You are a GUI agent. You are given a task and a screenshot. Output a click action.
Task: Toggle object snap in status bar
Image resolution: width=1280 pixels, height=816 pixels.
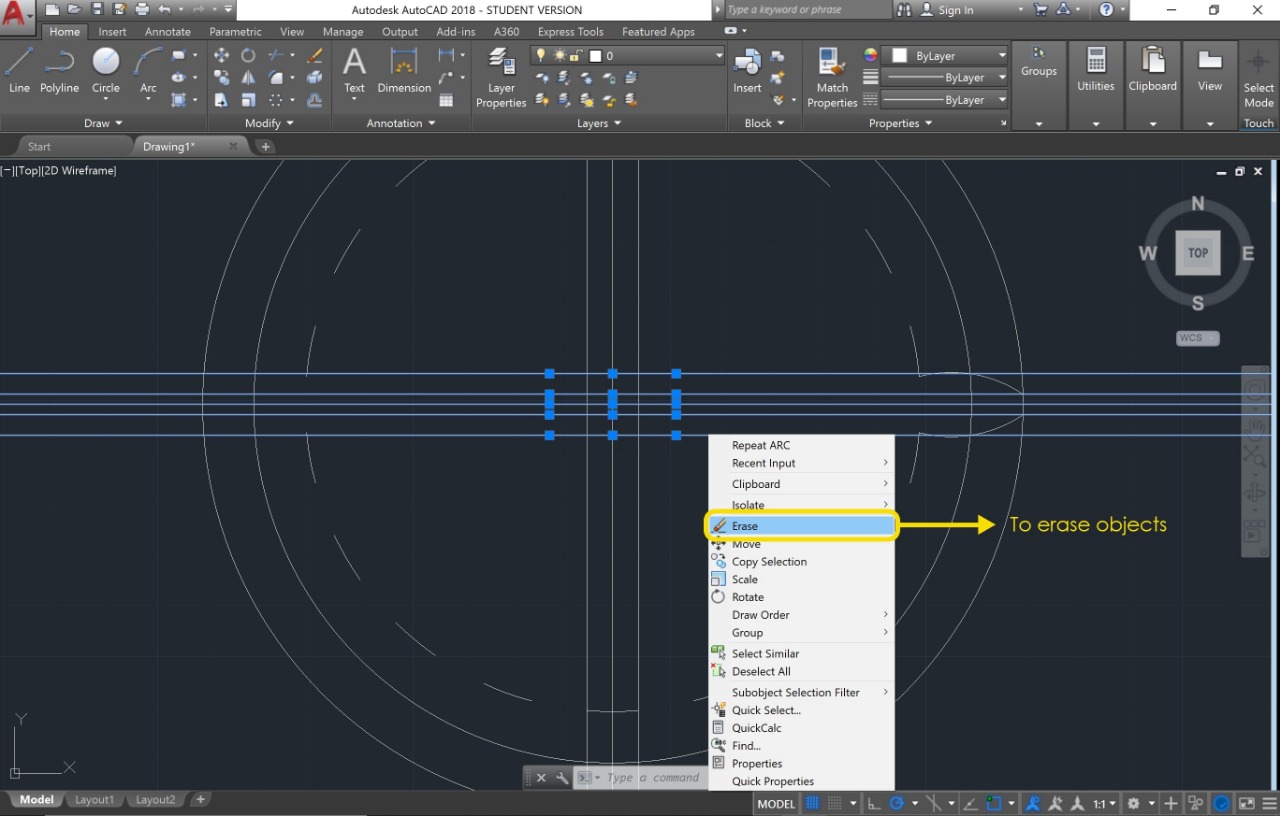tap(994, 803)
